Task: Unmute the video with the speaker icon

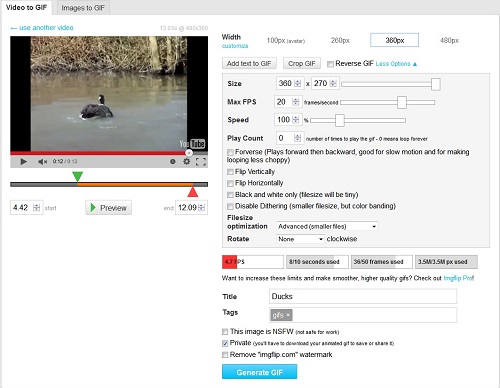Action: 42,162
